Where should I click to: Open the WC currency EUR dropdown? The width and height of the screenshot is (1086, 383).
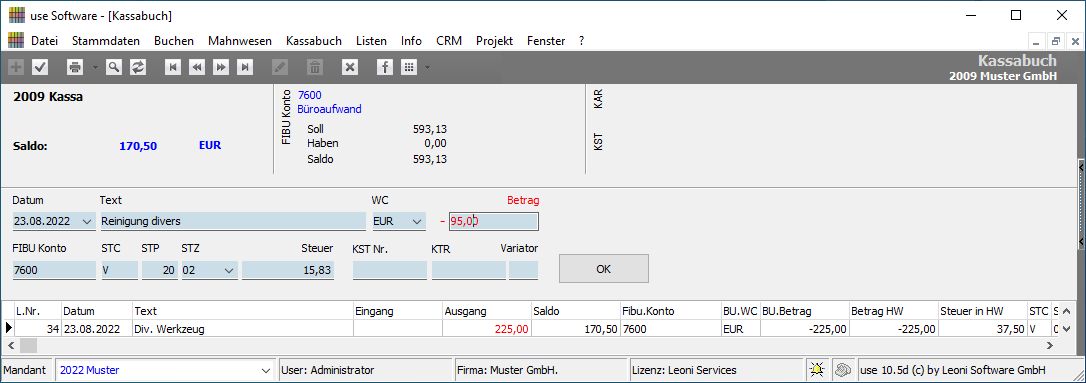[417, 222]
